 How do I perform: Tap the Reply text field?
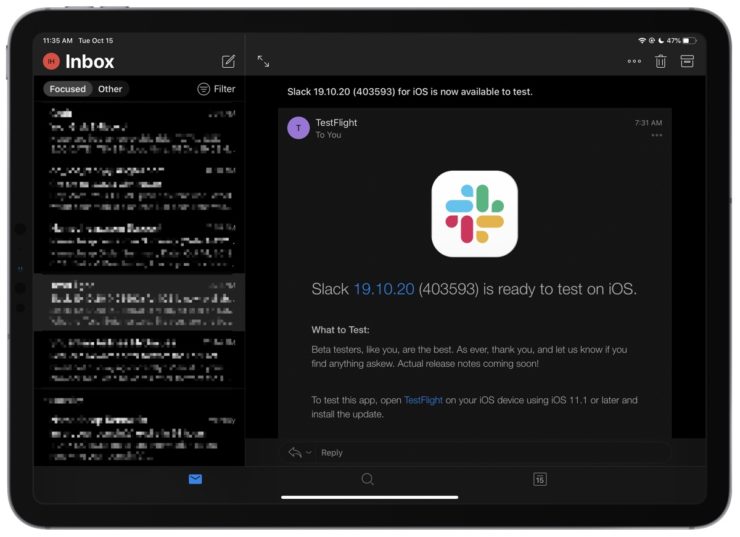pyautogui.click(x=474, y=453)
